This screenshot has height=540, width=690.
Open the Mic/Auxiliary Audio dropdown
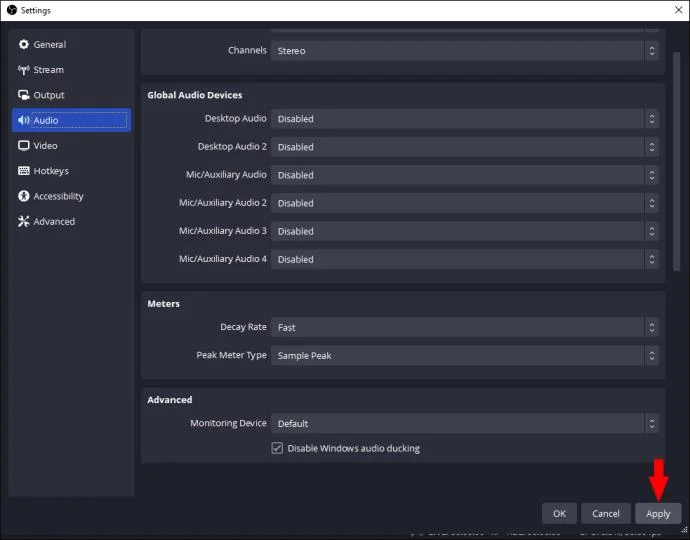[465, 175]
